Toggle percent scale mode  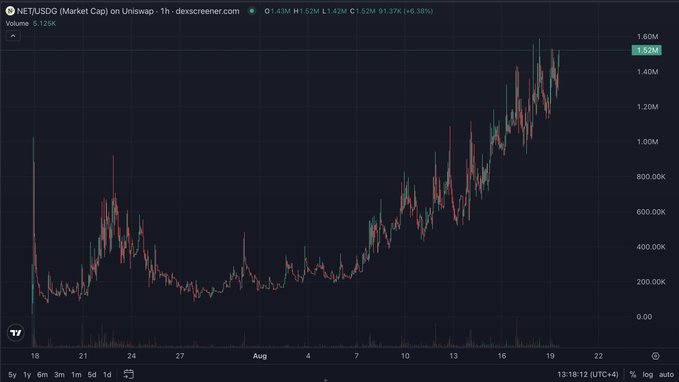coord(633,374)
